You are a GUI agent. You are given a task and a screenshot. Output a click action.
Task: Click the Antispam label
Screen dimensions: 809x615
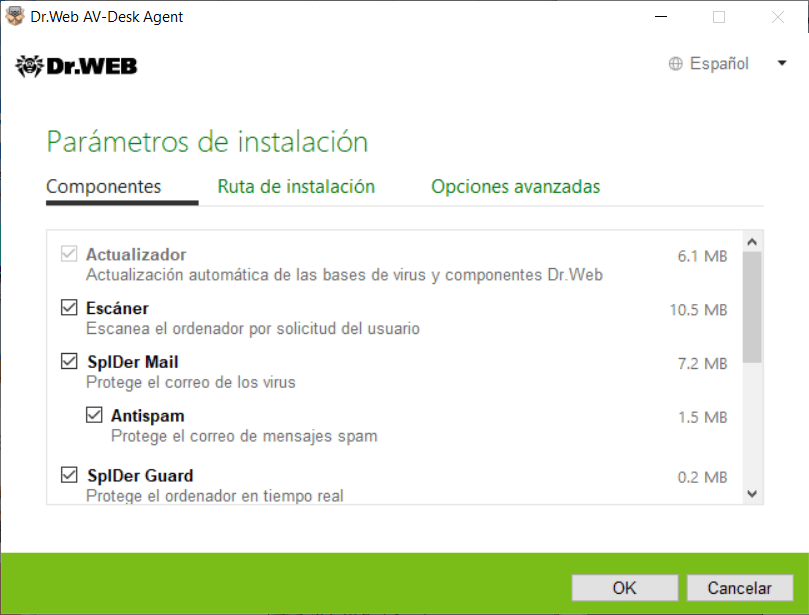[148, 415]
